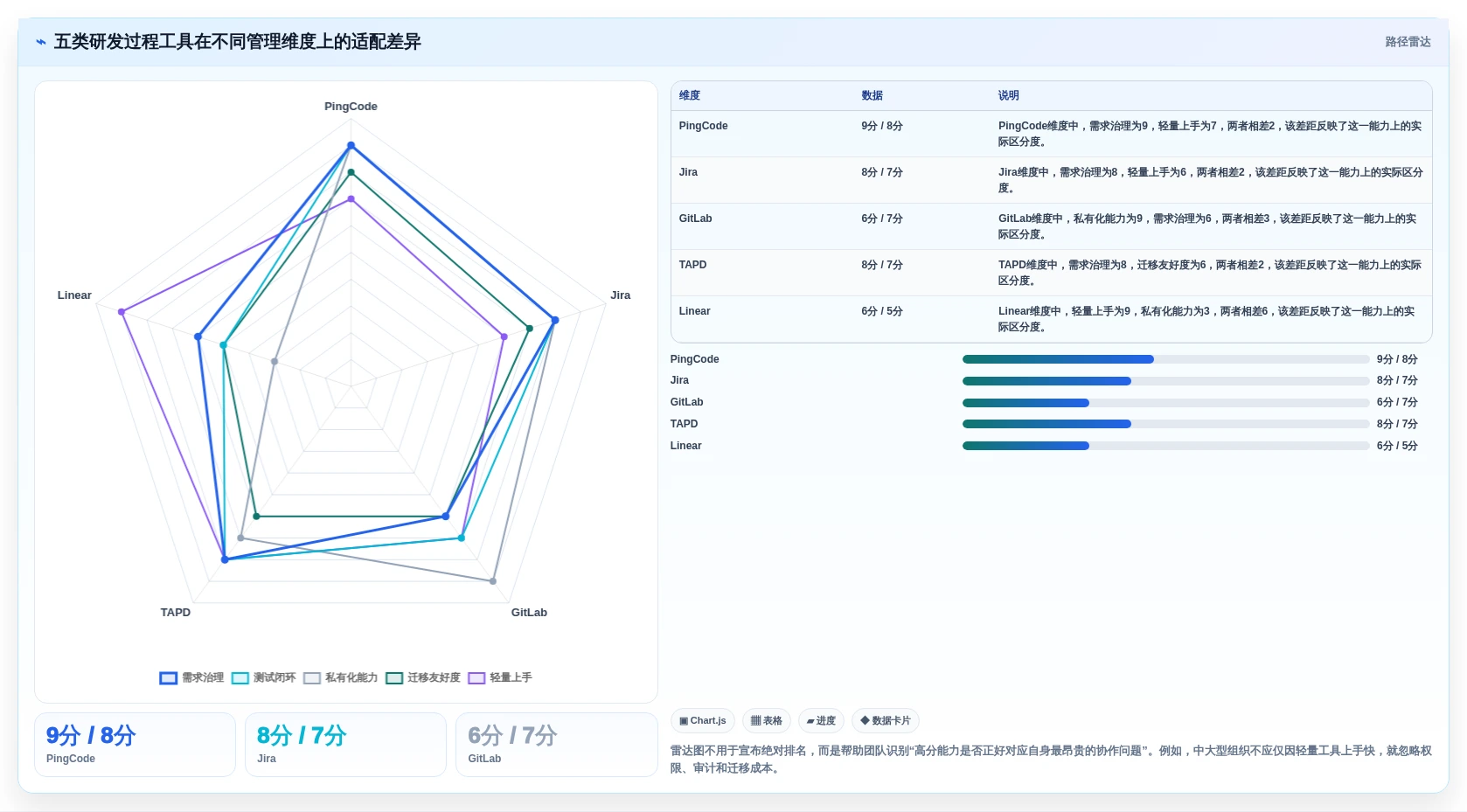Click the 数据 column header
This screenshot has width=1467, height=812.
(x=872, y=95)
